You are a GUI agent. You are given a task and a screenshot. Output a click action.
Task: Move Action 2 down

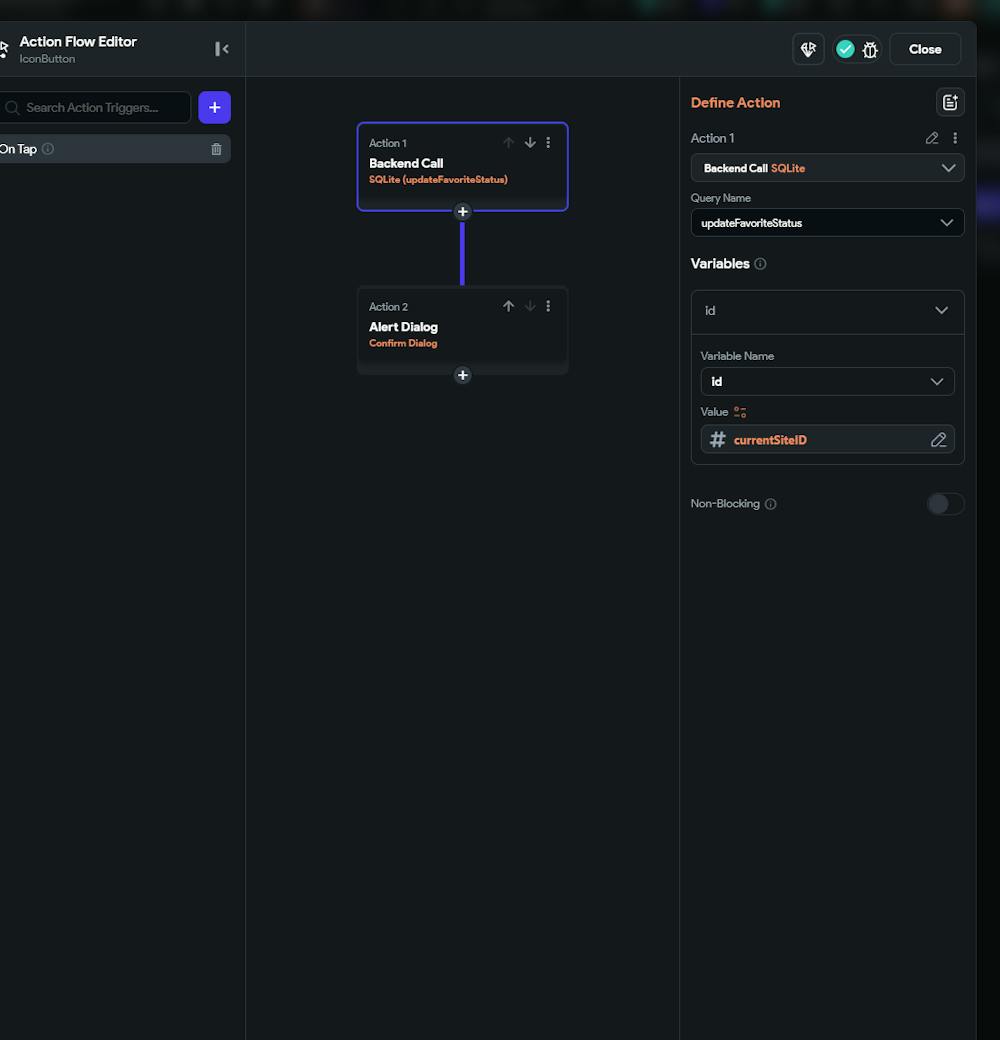[x=530, y=306]
